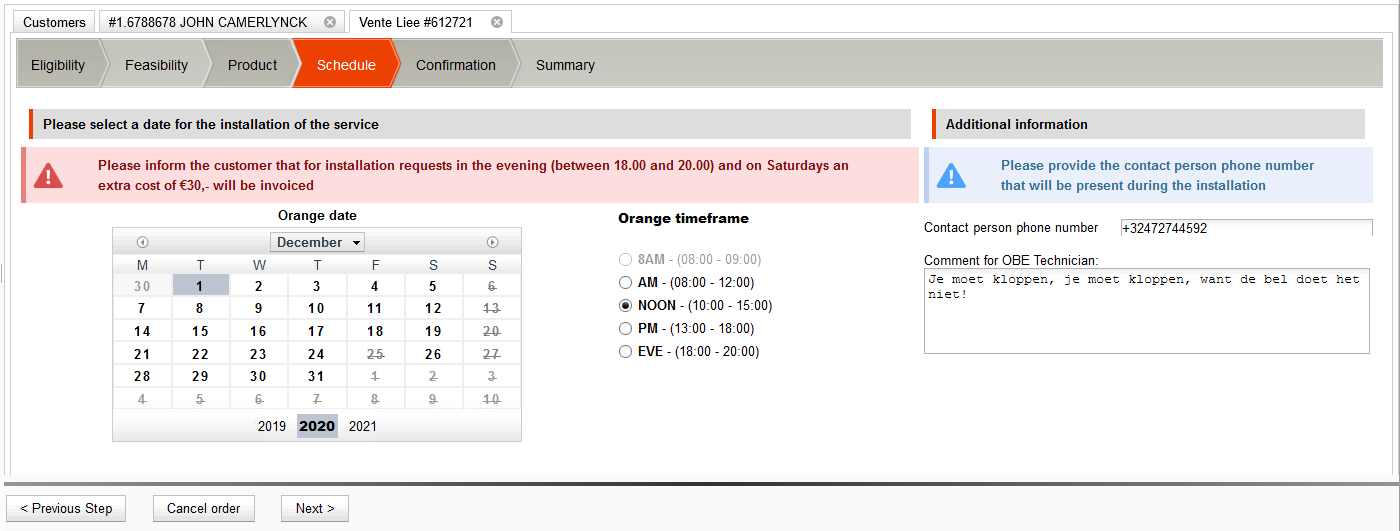Choose EVE 18:00 - 20:00 timeframe

tap(626, 352)
